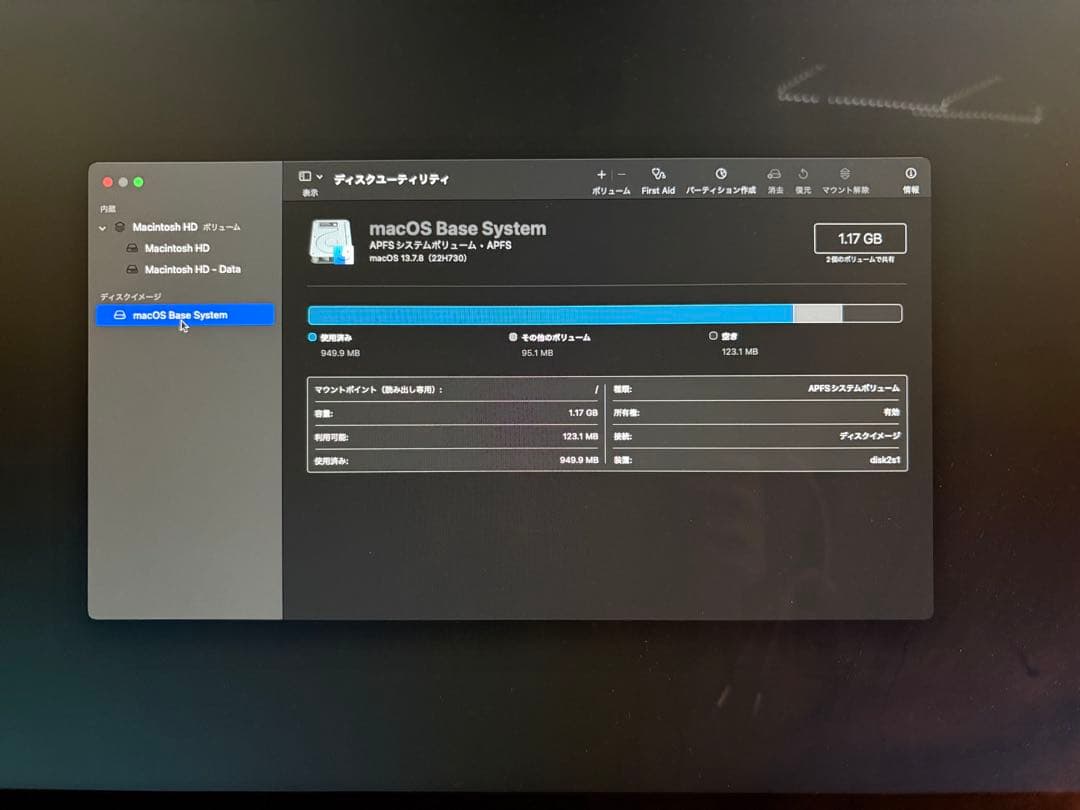
Task: Toggle the 空き legend indicator
Action: click(x=714, y=337)
